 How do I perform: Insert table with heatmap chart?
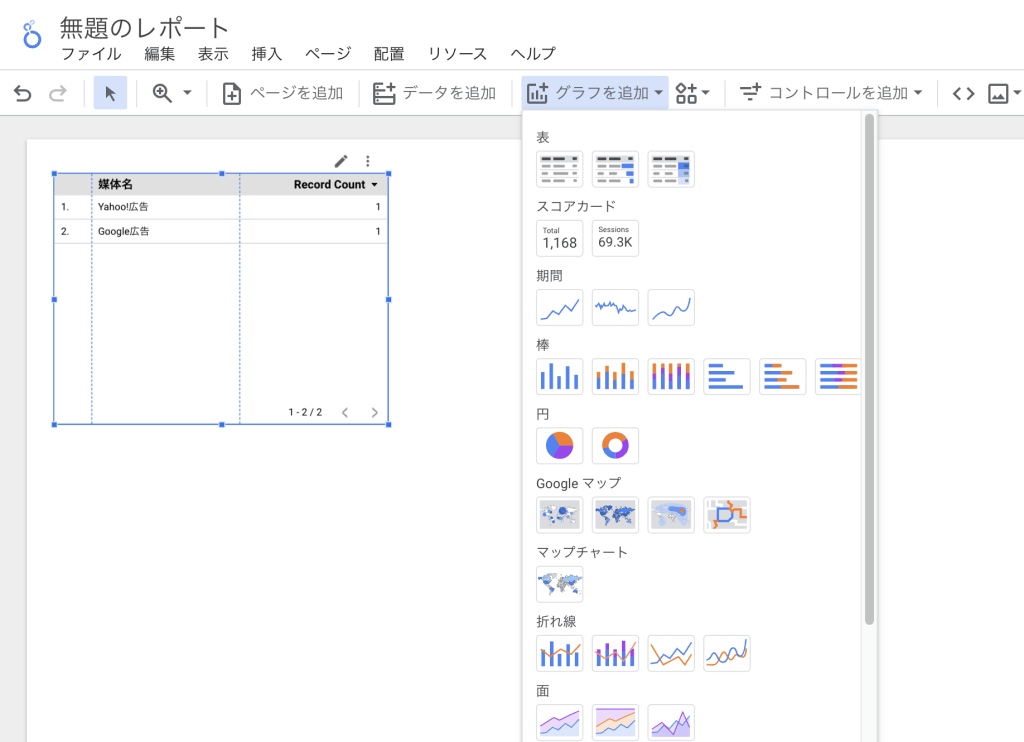(x=671, y=169)
